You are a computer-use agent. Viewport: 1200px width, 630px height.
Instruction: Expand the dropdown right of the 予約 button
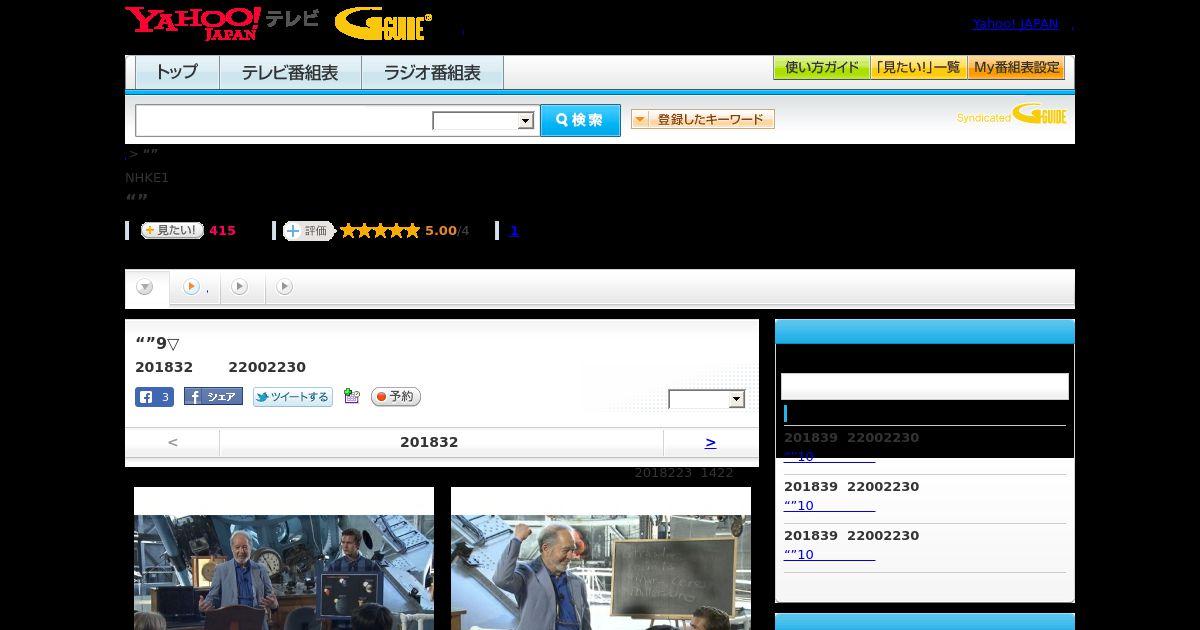tap(707, 400)
